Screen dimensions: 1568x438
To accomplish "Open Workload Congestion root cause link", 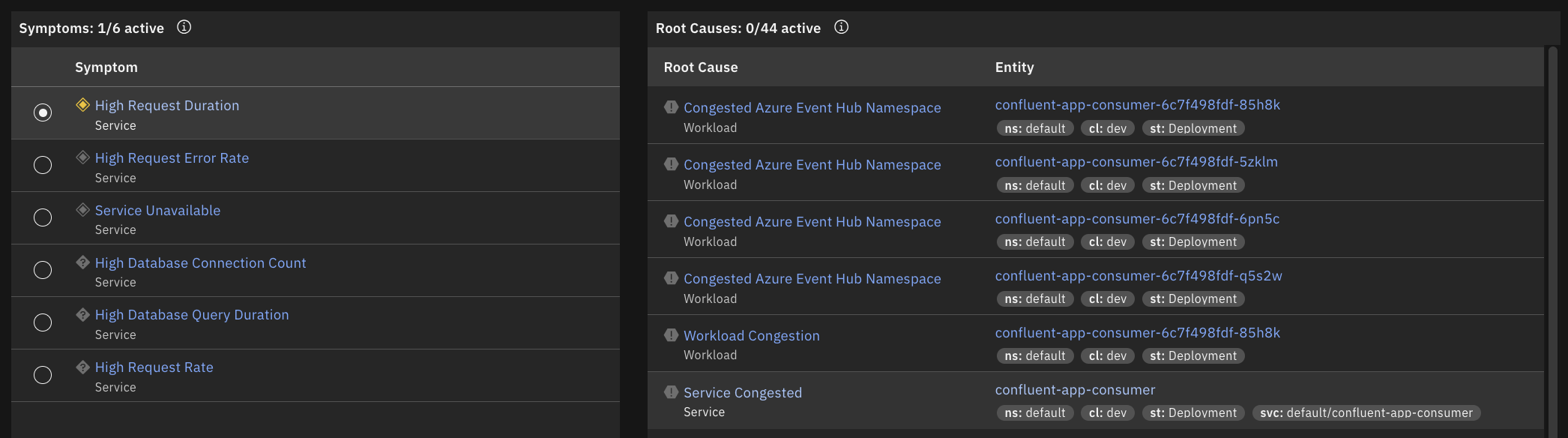I will 751,336.
